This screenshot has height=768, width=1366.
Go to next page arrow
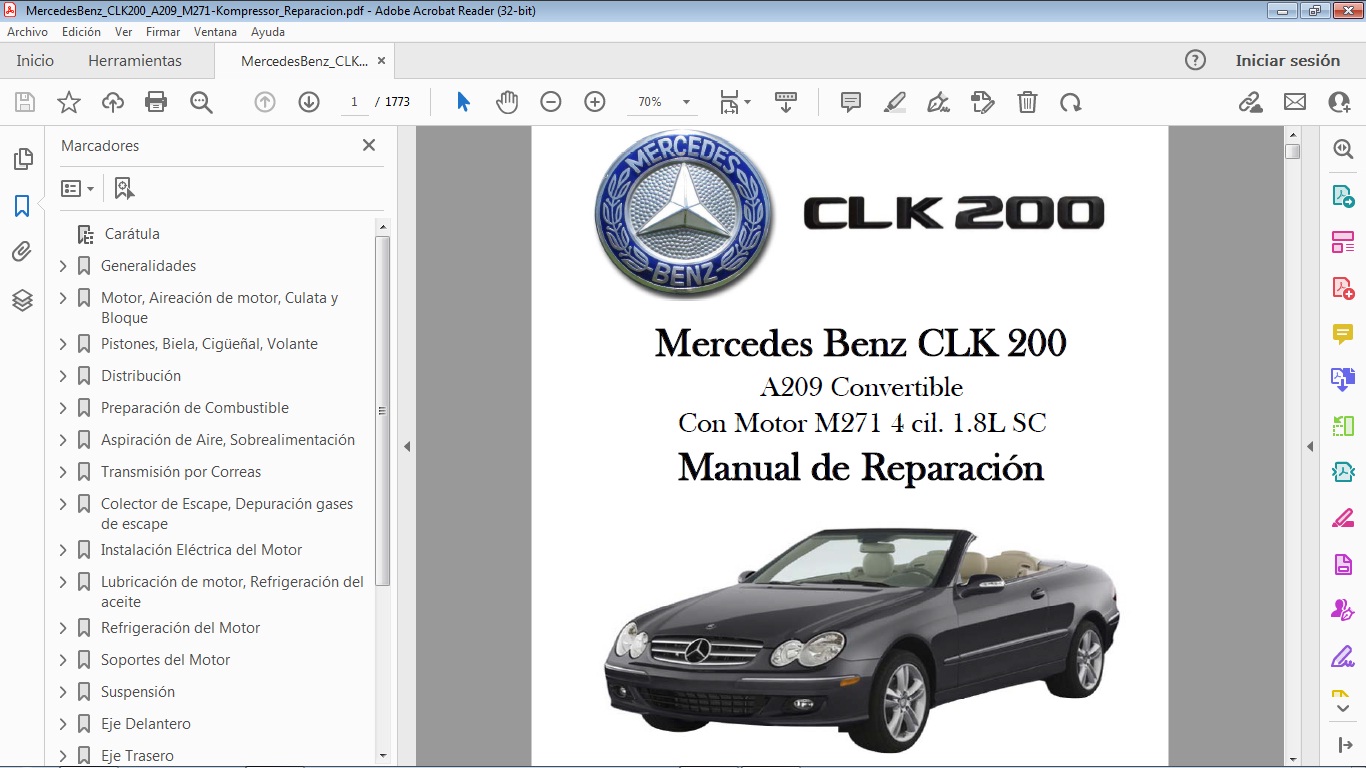pyautogui.click(x=309, y=102)
